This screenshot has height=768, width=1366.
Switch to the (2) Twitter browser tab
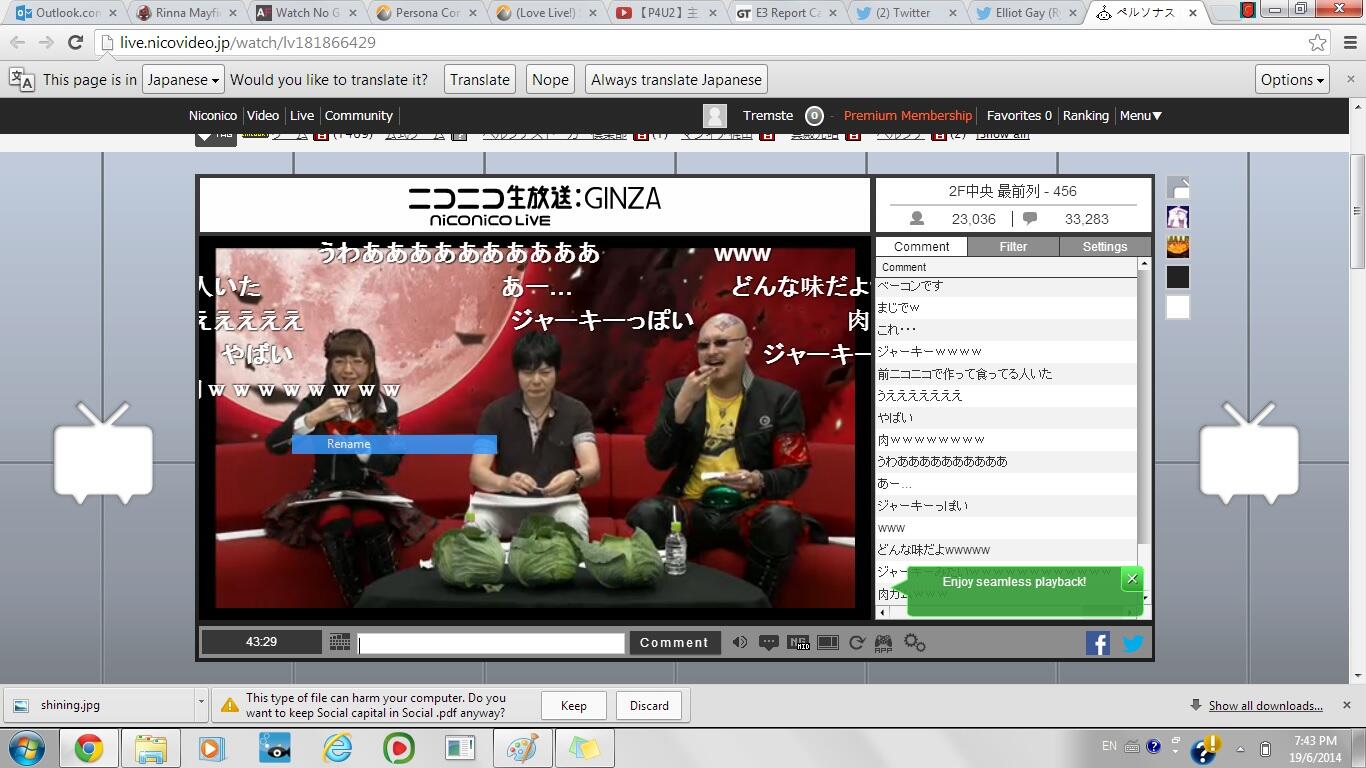pyautogui.click(x=908, y=13)
